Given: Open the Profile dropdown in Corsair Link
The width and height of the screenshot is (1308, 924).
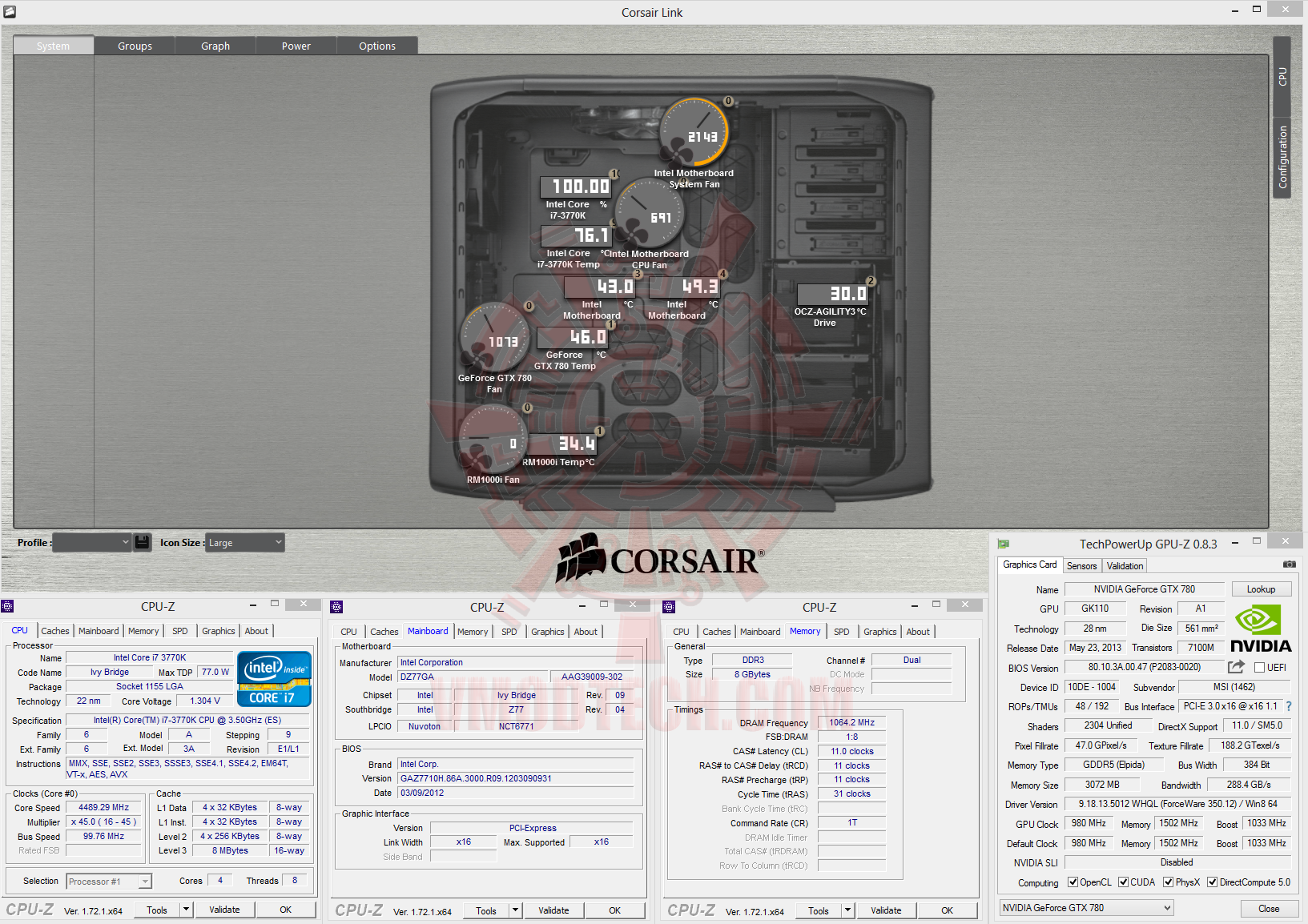Looking at the screenshot, I should (91, 542).
